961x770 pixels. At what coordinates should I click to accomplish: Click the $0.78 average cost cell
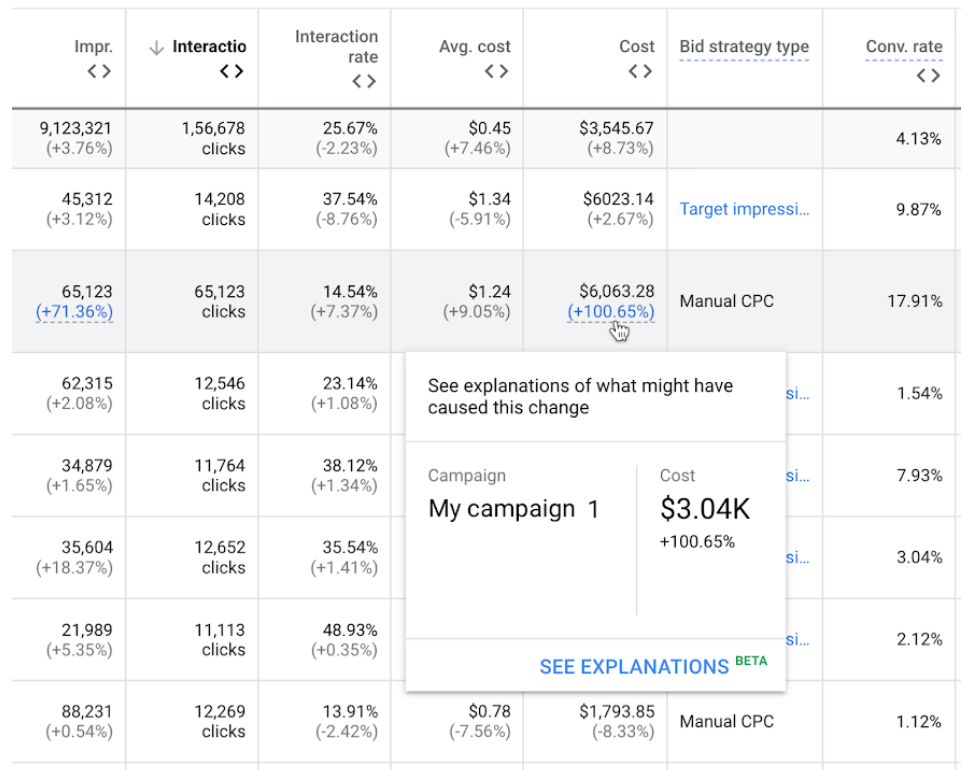(490, 711)
